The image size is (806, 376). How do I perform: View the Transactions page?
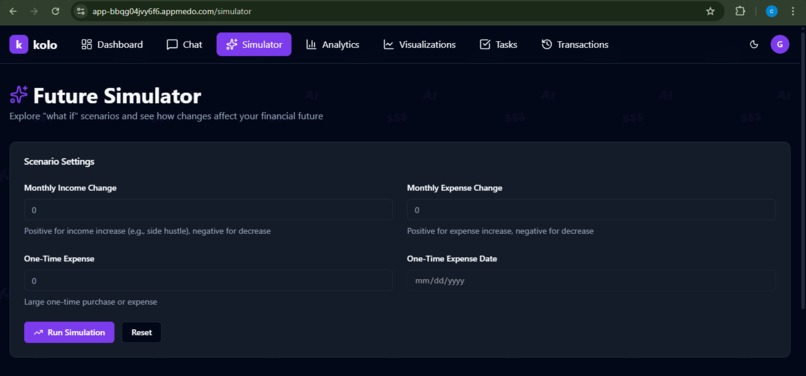pos(575,44)
